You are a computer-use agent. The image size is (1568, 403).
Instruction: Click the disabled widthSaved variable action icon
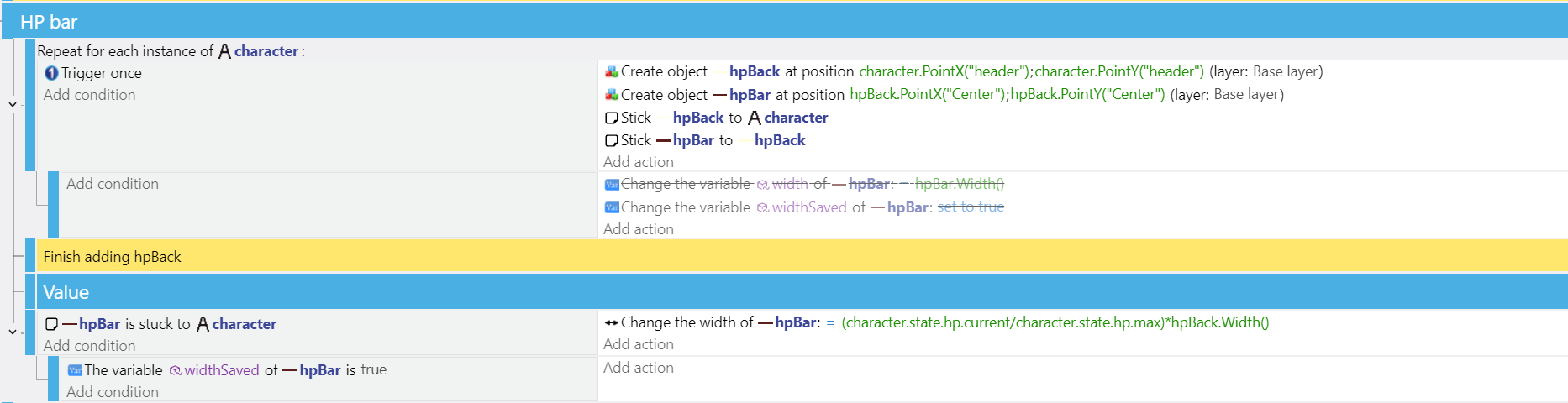click(x=612, y=207)
